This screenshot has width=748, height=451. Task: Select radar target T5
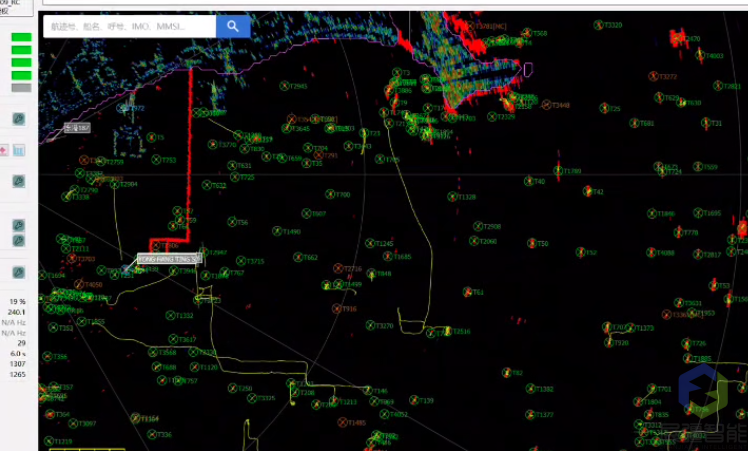(x=152, y=137)
